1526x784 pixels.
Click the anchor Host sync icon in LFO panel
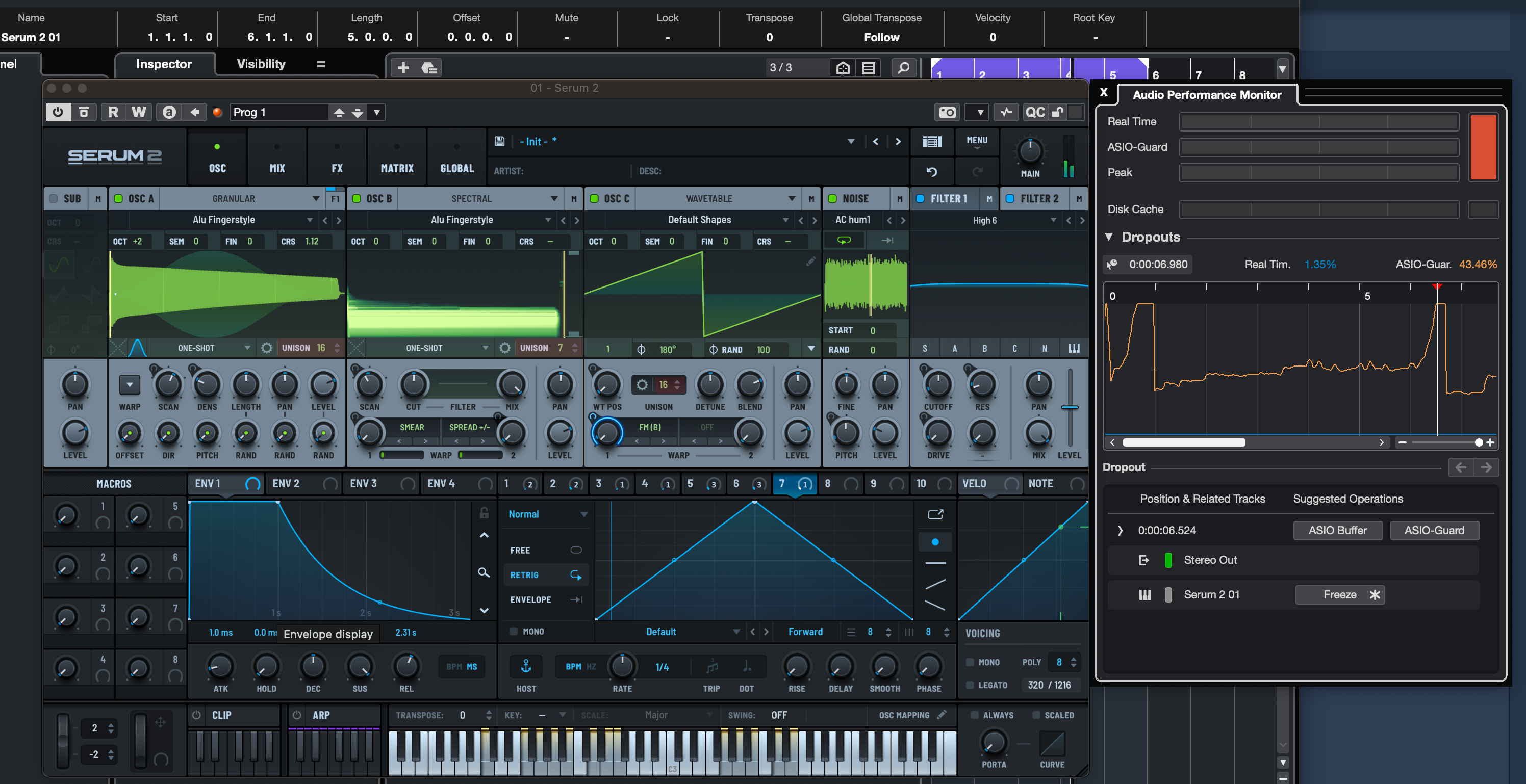tap(526, 666)
